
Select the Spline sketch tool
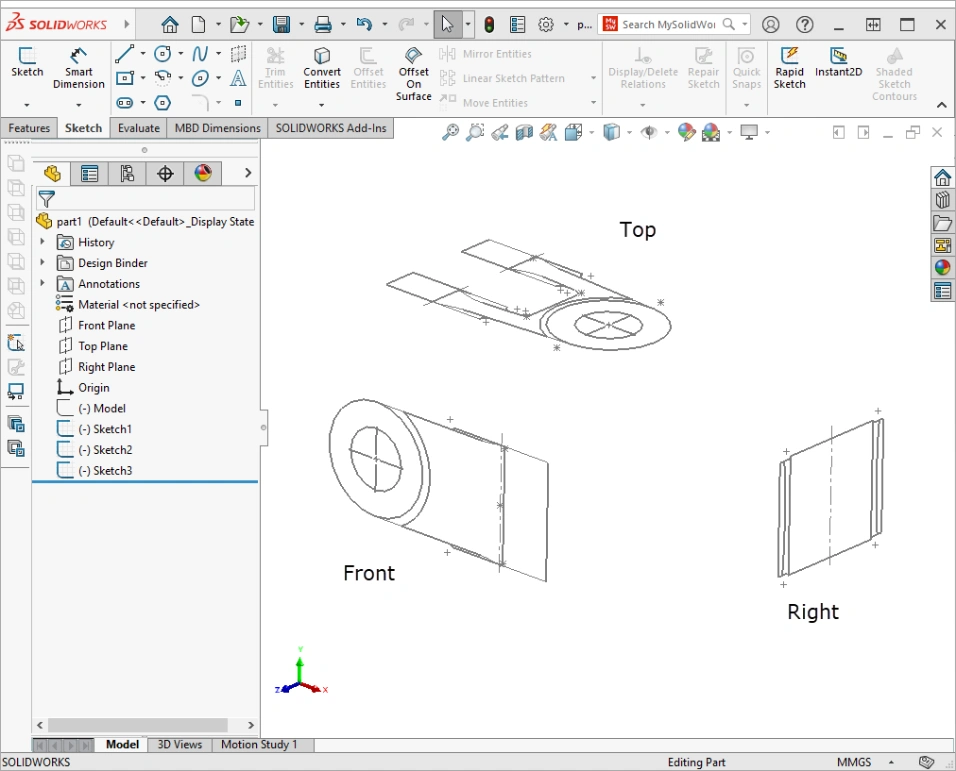(200, 54)
